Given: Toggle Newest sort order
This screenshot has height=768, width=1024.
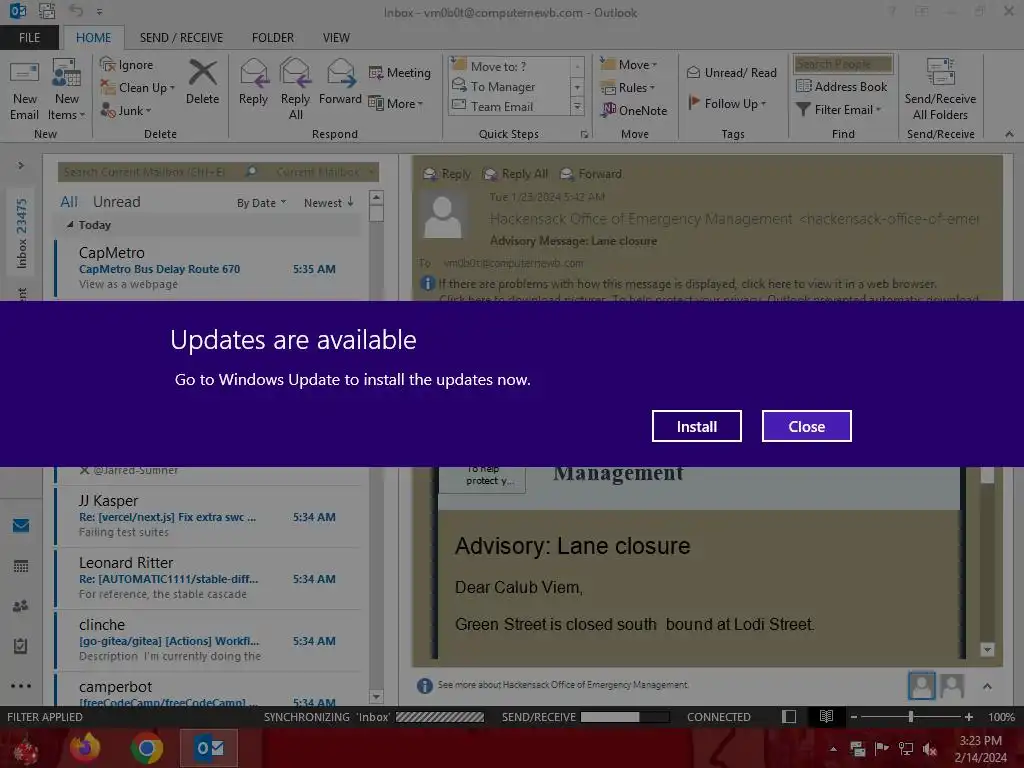Looking at the screenshot, I should click(328, 203).
